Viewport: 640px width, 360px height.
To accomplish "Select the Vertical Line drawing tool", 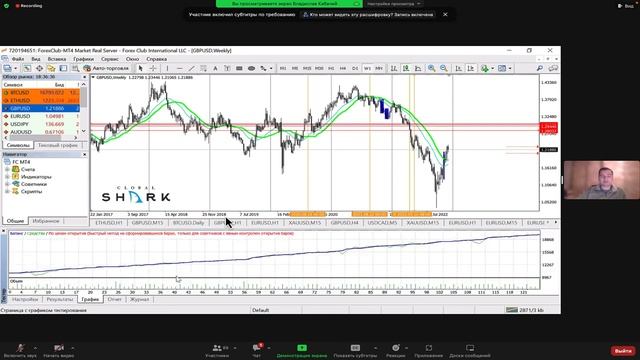I will click(167, 68).
